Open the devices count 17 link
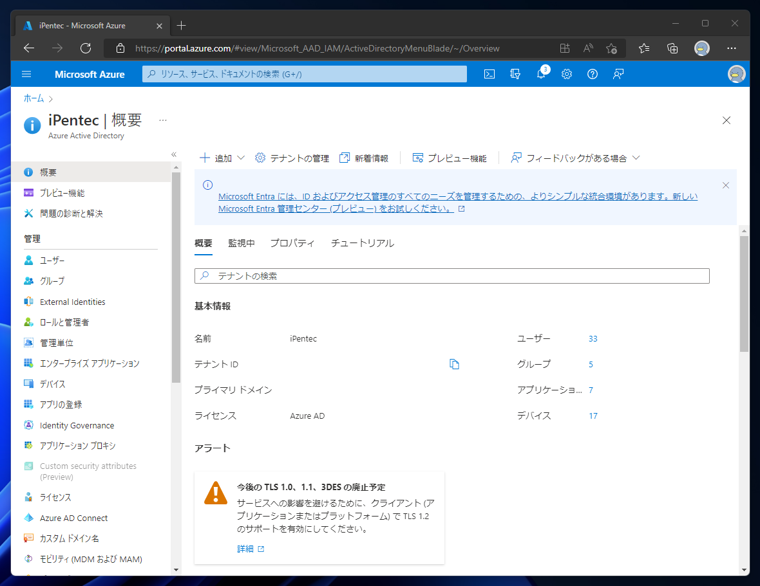This screenshot has width=760, height=586. (x=593, y=416)
